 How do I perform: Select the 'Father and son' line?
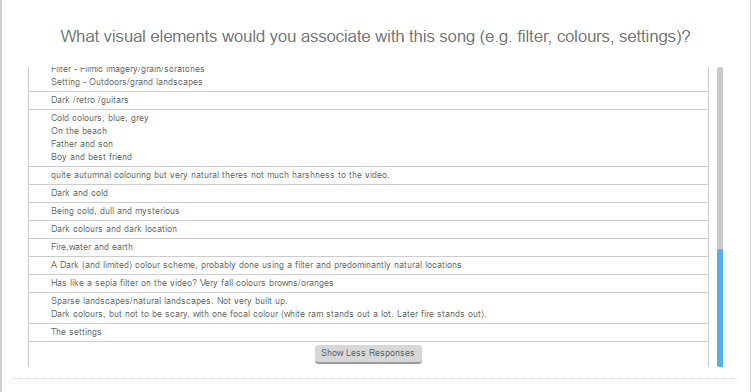click(82, 144)
